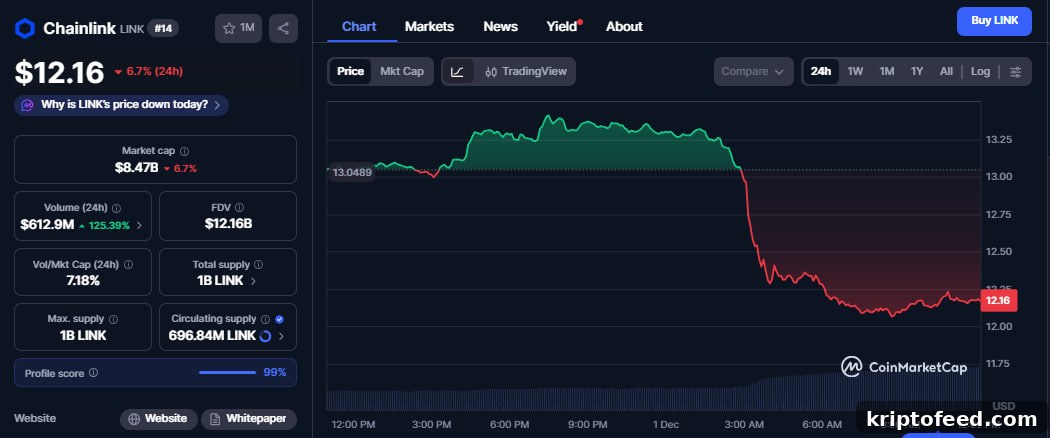Expand Circulating supply 696.84M LINK chevron
The height and width of the screenshot is (438, 1050).
point(281,336)
